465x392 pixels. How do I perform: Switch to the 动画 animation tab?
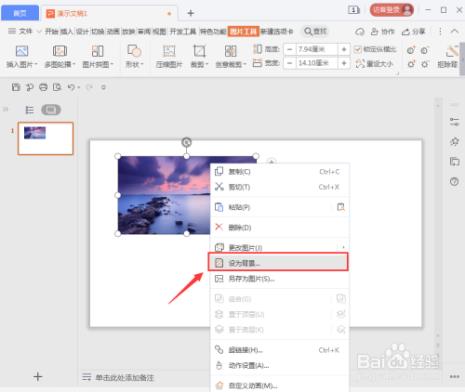[113, 32]
